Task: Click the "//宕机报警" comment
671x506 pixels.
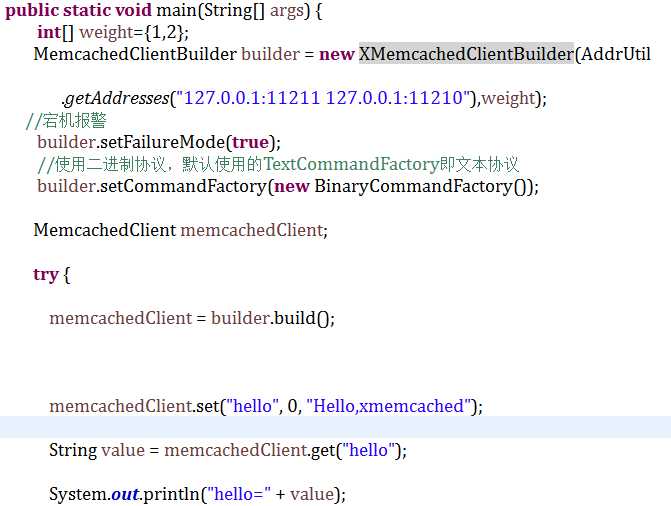Action: click(66, 121)
